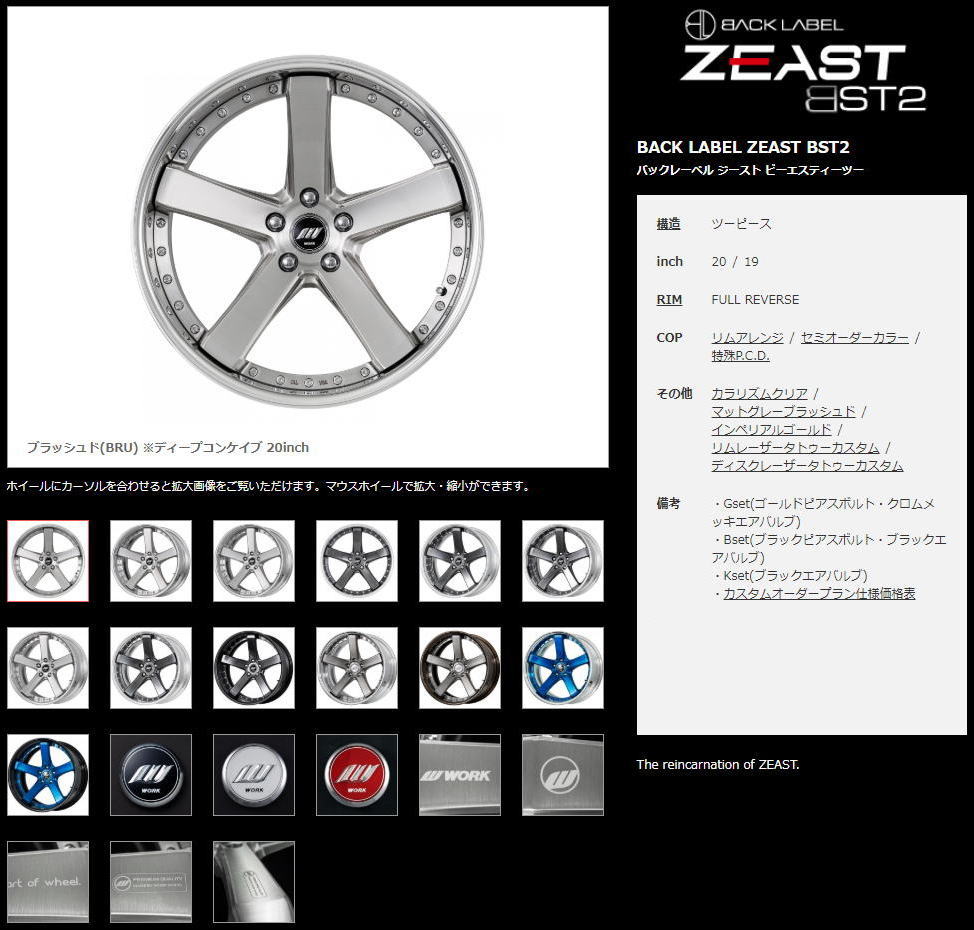
Task: Click the red WORK center cap image
Action: coord(356,774)
